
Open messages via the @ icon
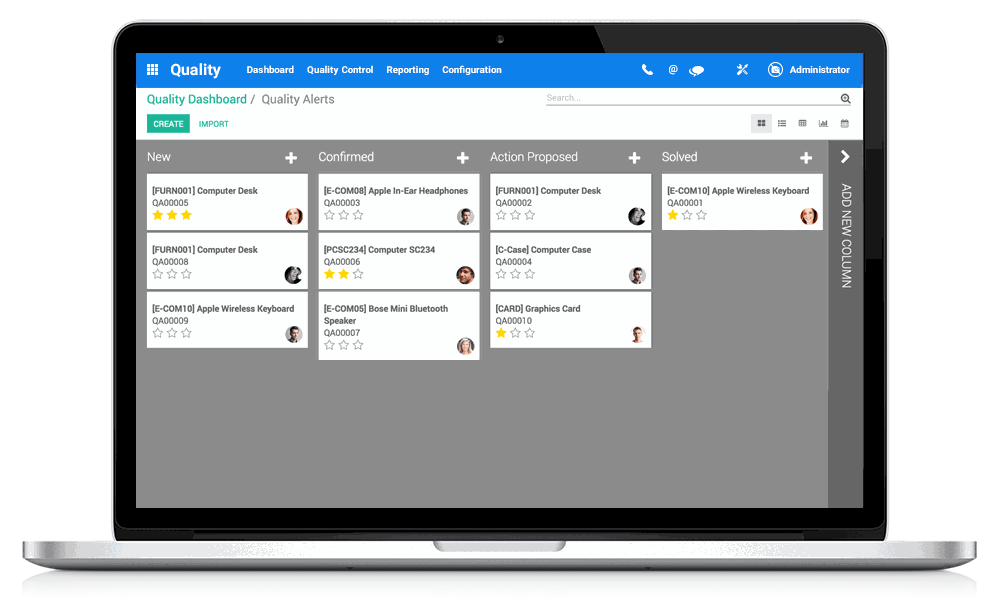672,70
